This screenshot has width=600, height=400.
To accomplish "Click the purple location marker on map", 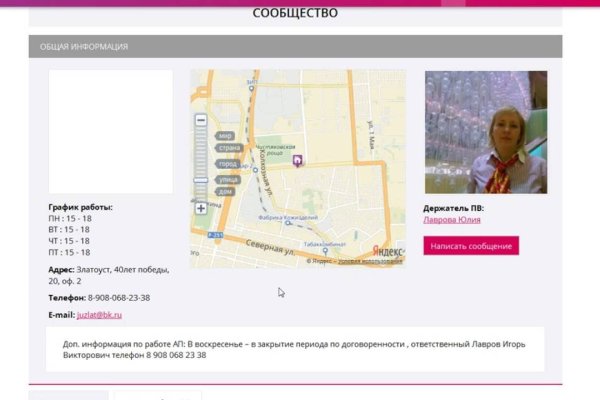I will [296, 160].
